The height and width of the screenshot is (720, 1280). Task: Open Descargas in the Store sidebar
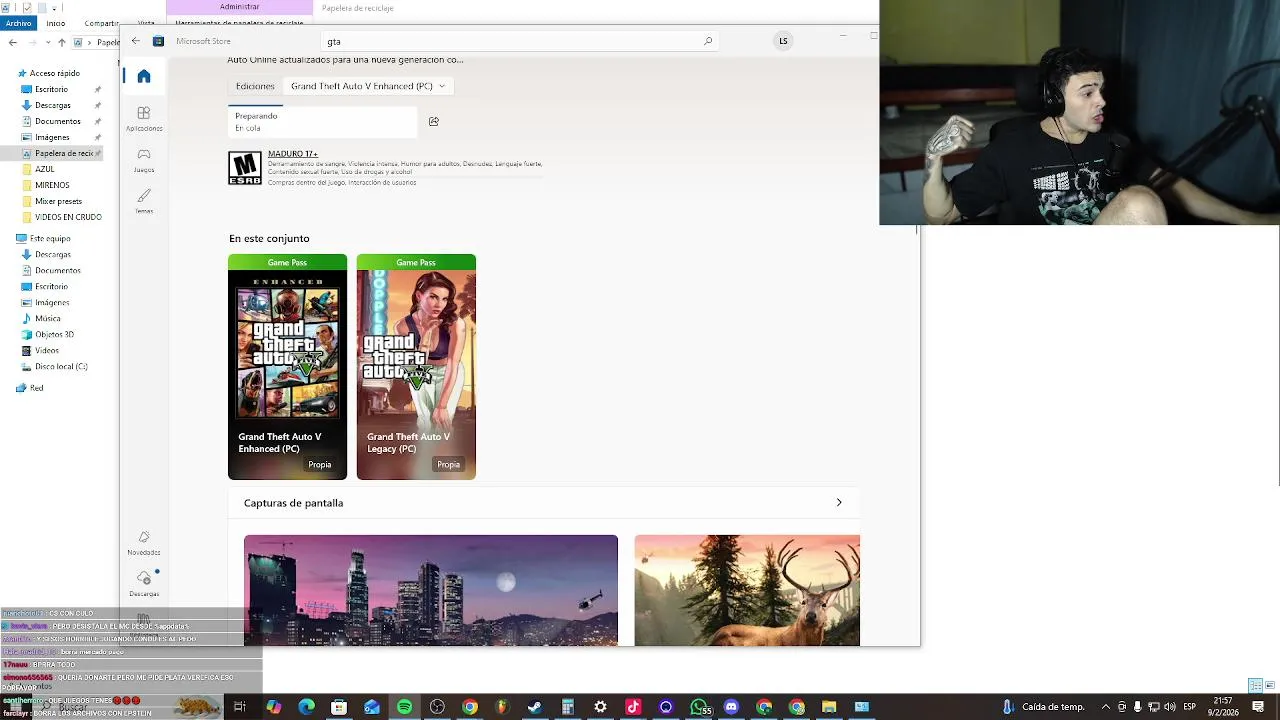coord(144,584)
